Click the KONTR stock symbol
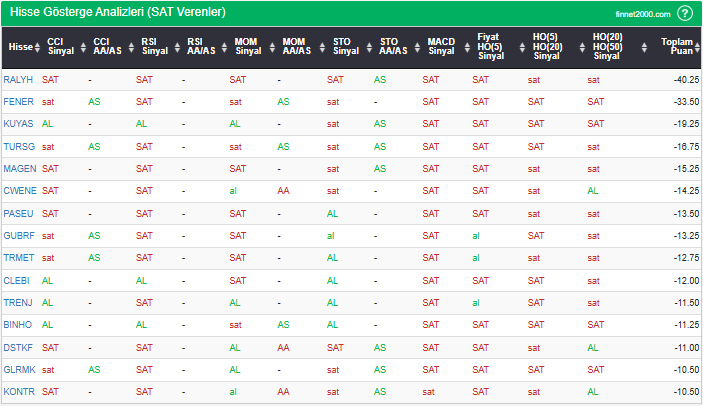This screenshot has height=406, width=703. [x=18, y=391]
